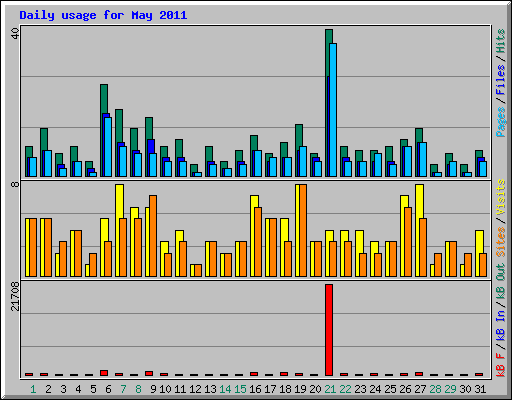Click the light blue pages bar for day 21
The image size is (512, 400).
(333, 110)
